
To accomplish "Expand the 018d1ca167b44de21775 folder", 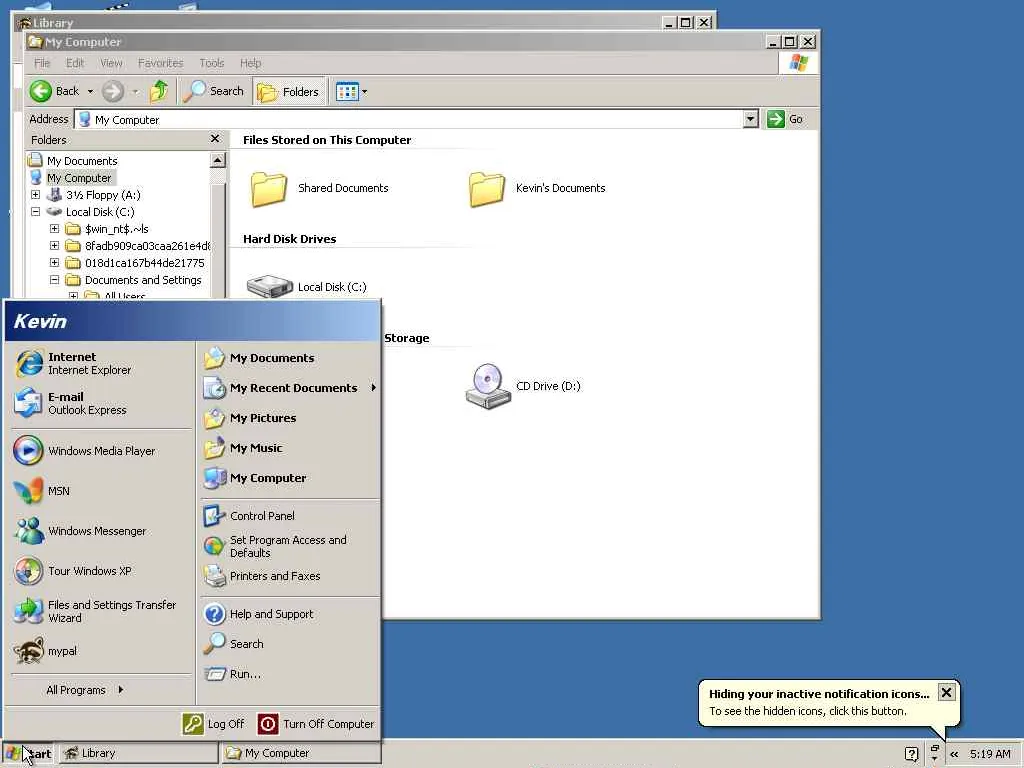I will (55, 263).
